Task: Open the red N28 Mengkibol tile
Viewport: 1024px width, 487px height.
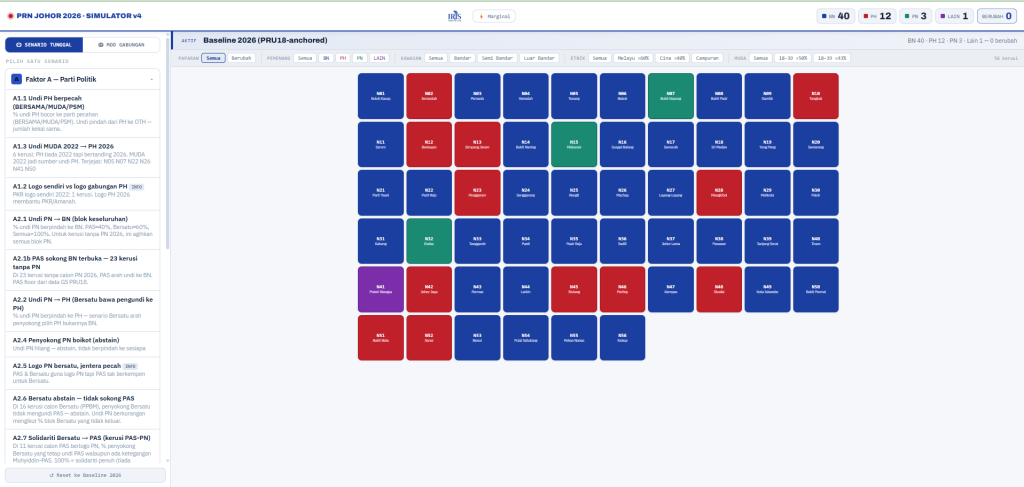Action: click(x=719, y=193)
